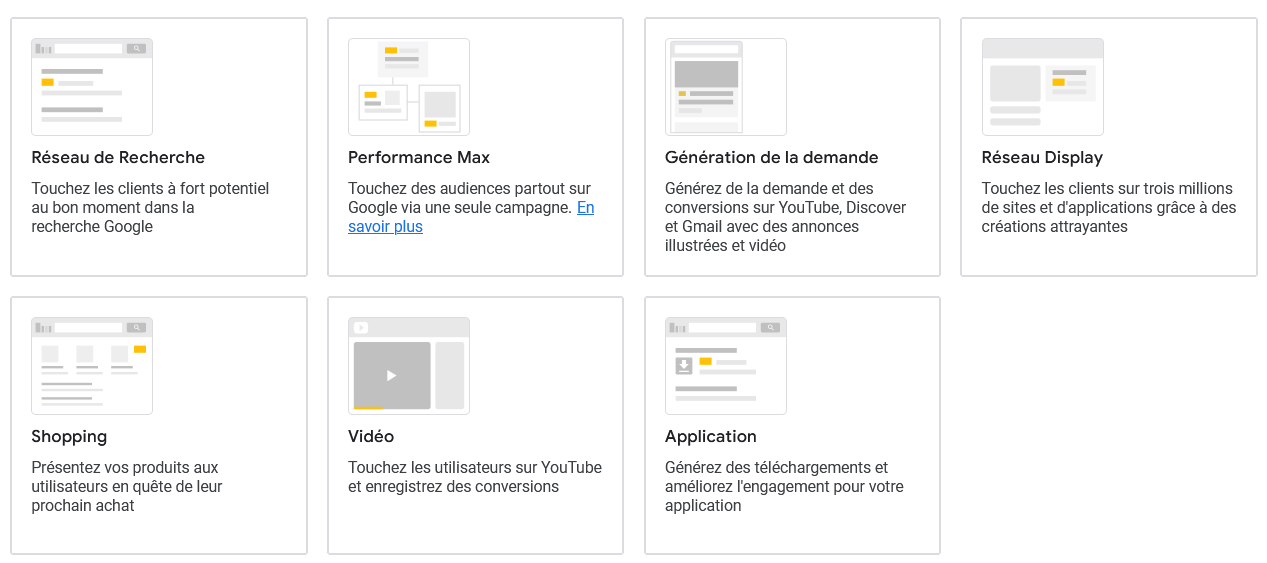Click the 'Touchez les clients à fort potentiel' description
The image size is (1267, 563).
150,207
